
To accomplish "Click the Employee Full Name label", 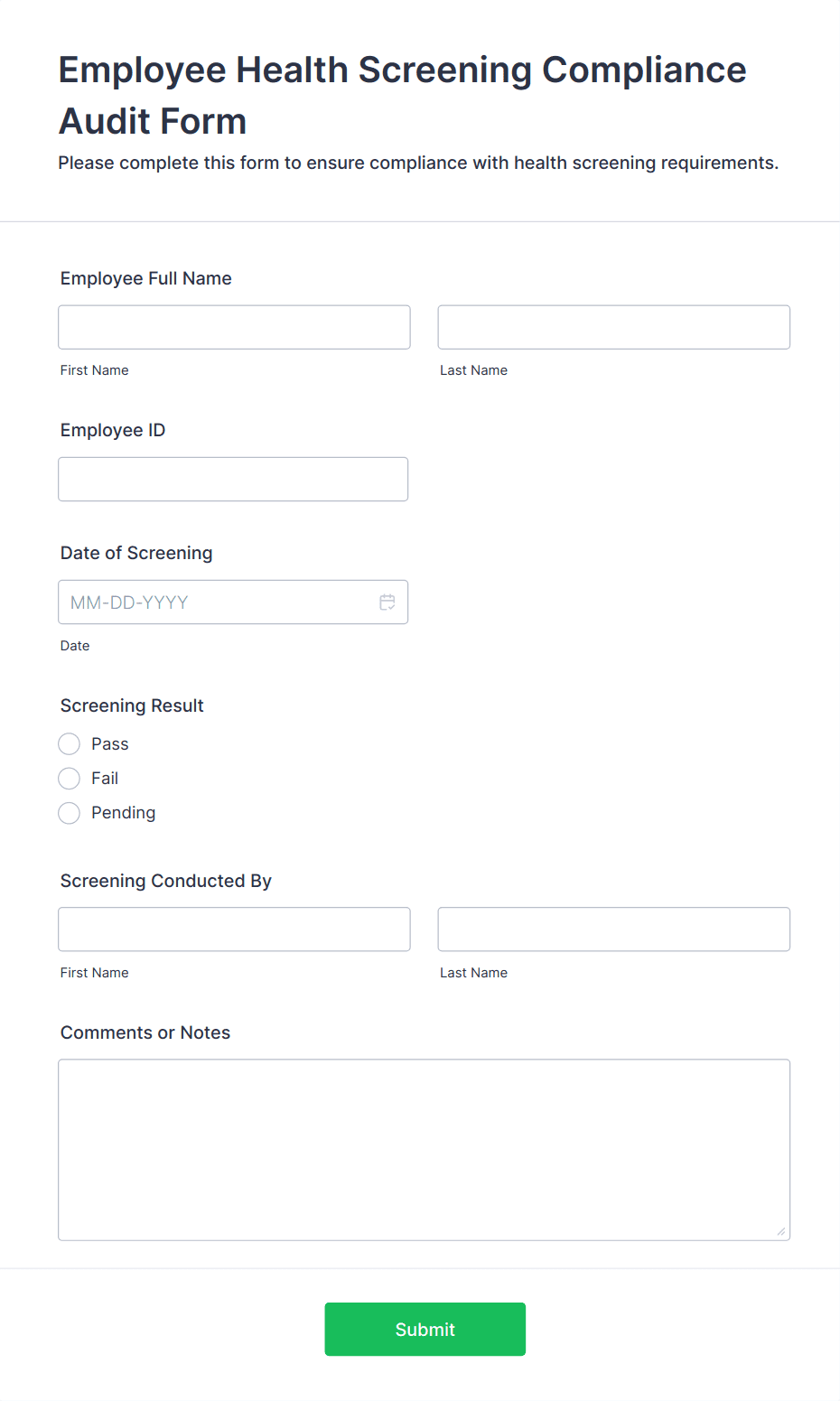I will tap(146, 278).
